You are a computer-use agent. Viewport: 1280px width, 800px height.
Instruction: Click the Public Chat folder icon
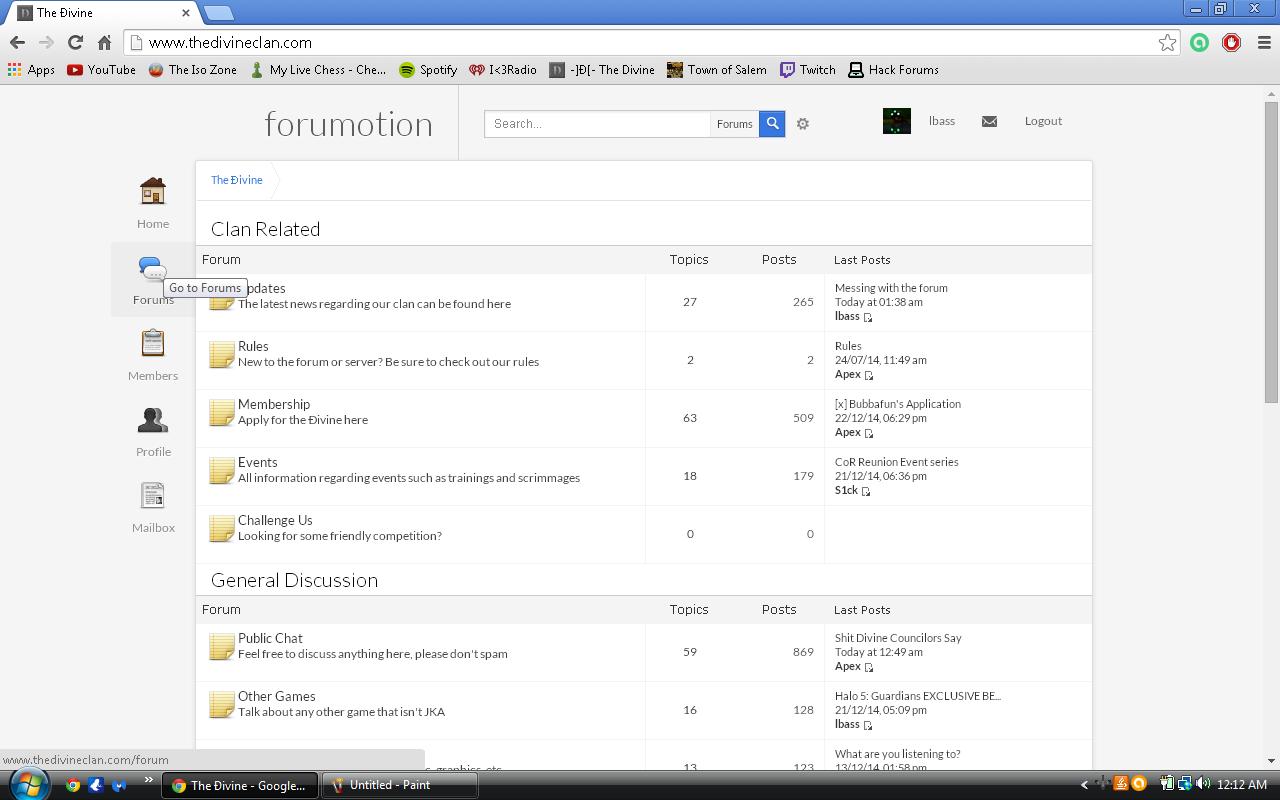click(x=222, y=647)
